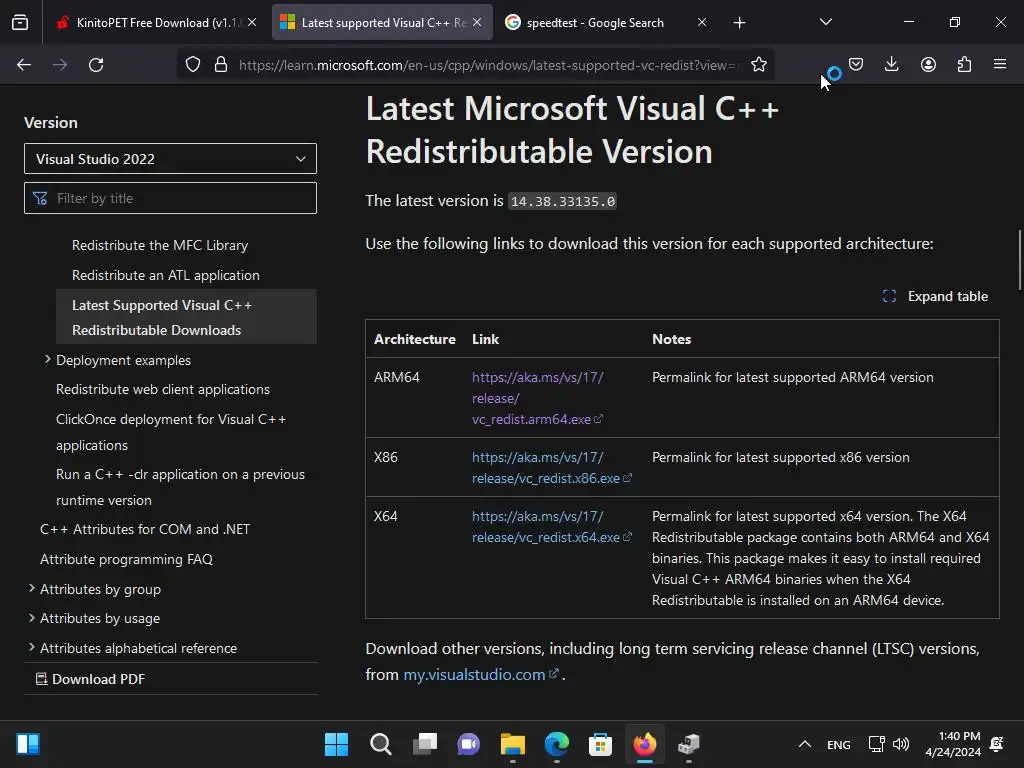Open Run a C++ -clr application article
Screen dimensions: 1024x768
click(x=180, y=487)
